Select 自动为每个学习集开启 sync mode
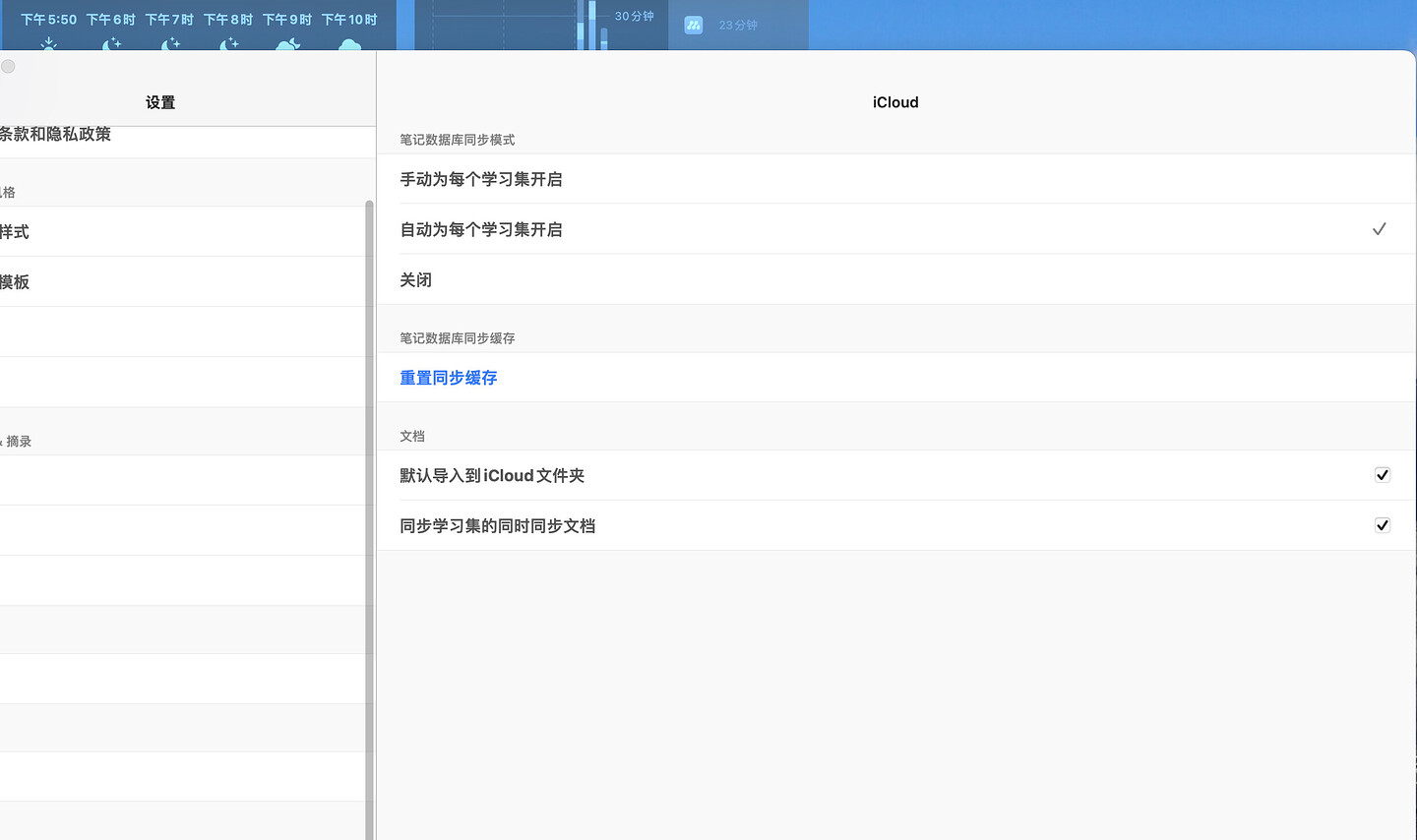 [895, 229]
